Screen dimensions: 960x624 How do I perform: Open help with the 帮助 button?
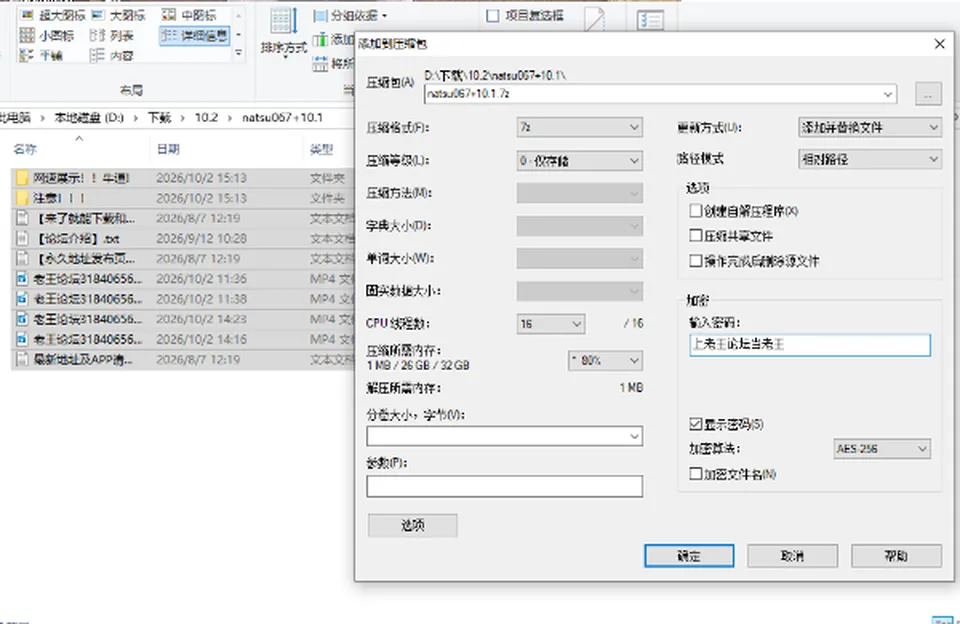(896, 556)
